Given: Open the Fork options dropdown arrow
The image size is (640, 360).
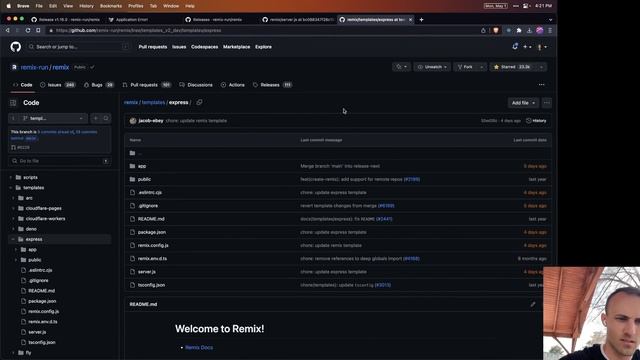Looking at the screenshot, I should point(482,67).
